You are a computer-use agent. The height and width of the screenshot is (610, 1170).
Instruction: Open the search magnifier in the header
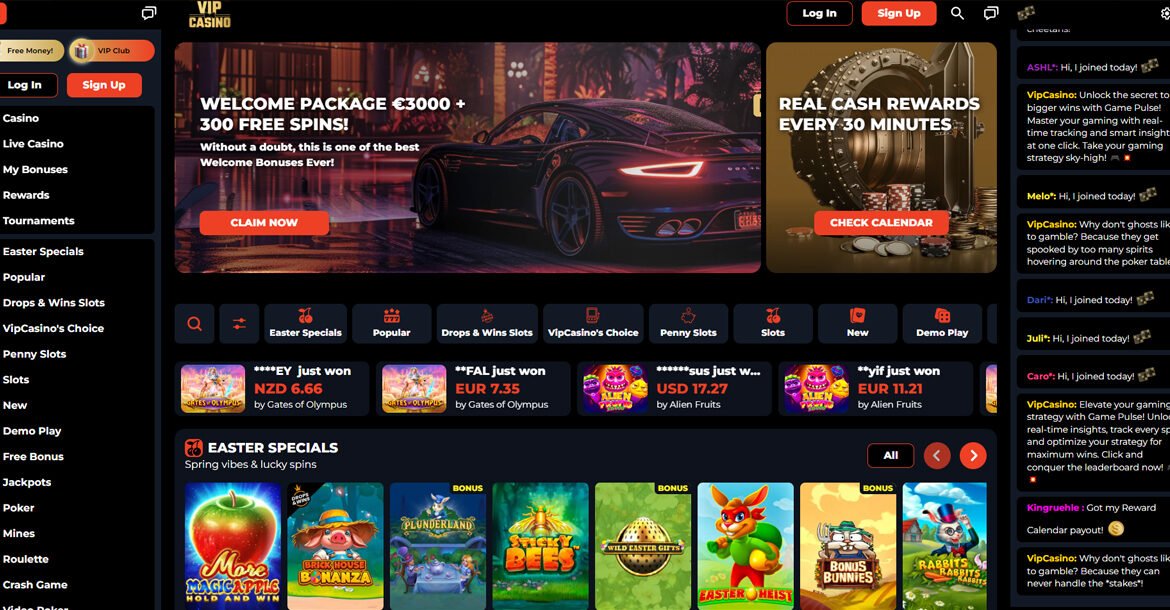pyautogui.click(x=957, y=13)
